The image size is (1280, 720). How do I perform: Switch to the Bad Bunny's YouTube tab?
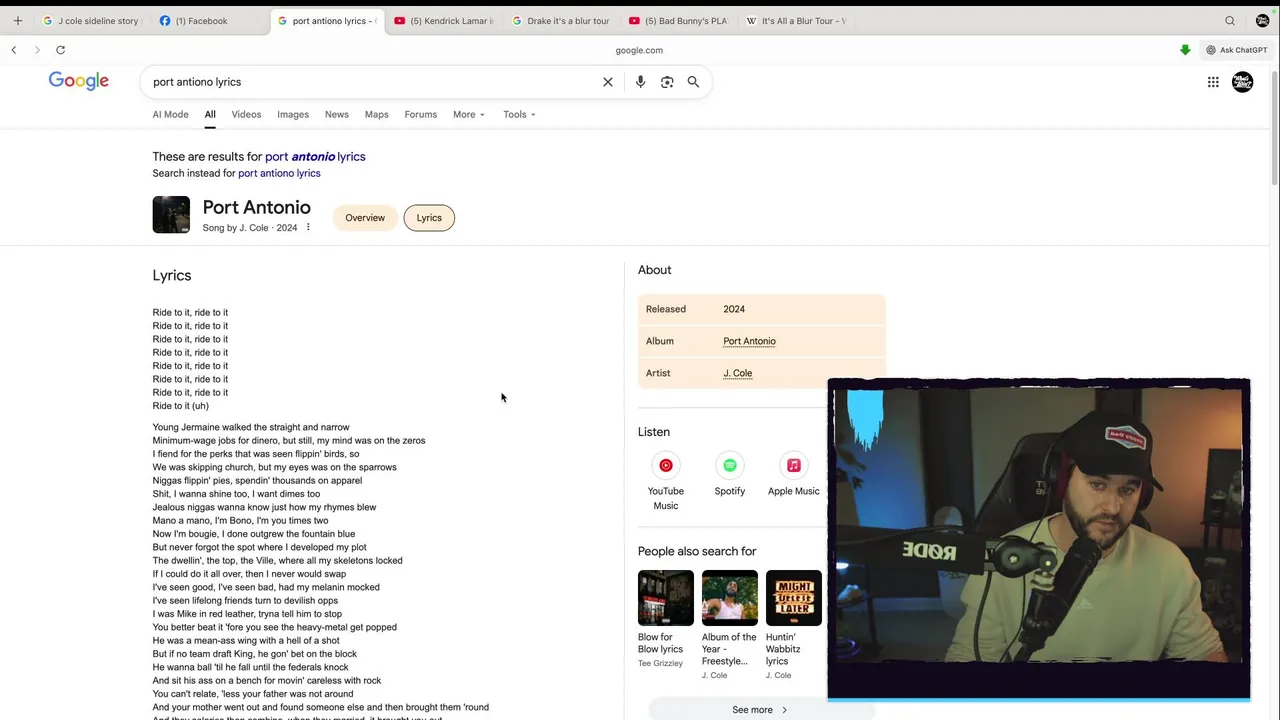(680, 20)
